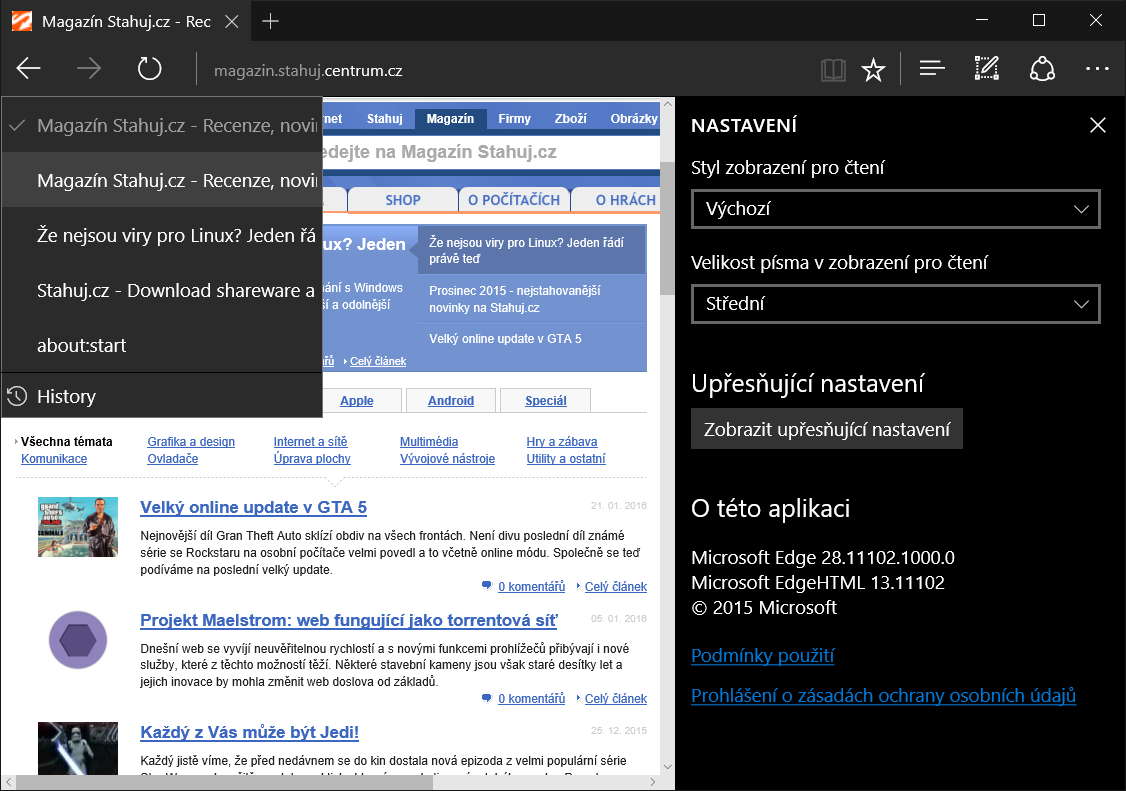Open 'Velký online update v GTA 5' article headline
The width and height of the screenshot is (1126, 791).
(x=253, y=507)
